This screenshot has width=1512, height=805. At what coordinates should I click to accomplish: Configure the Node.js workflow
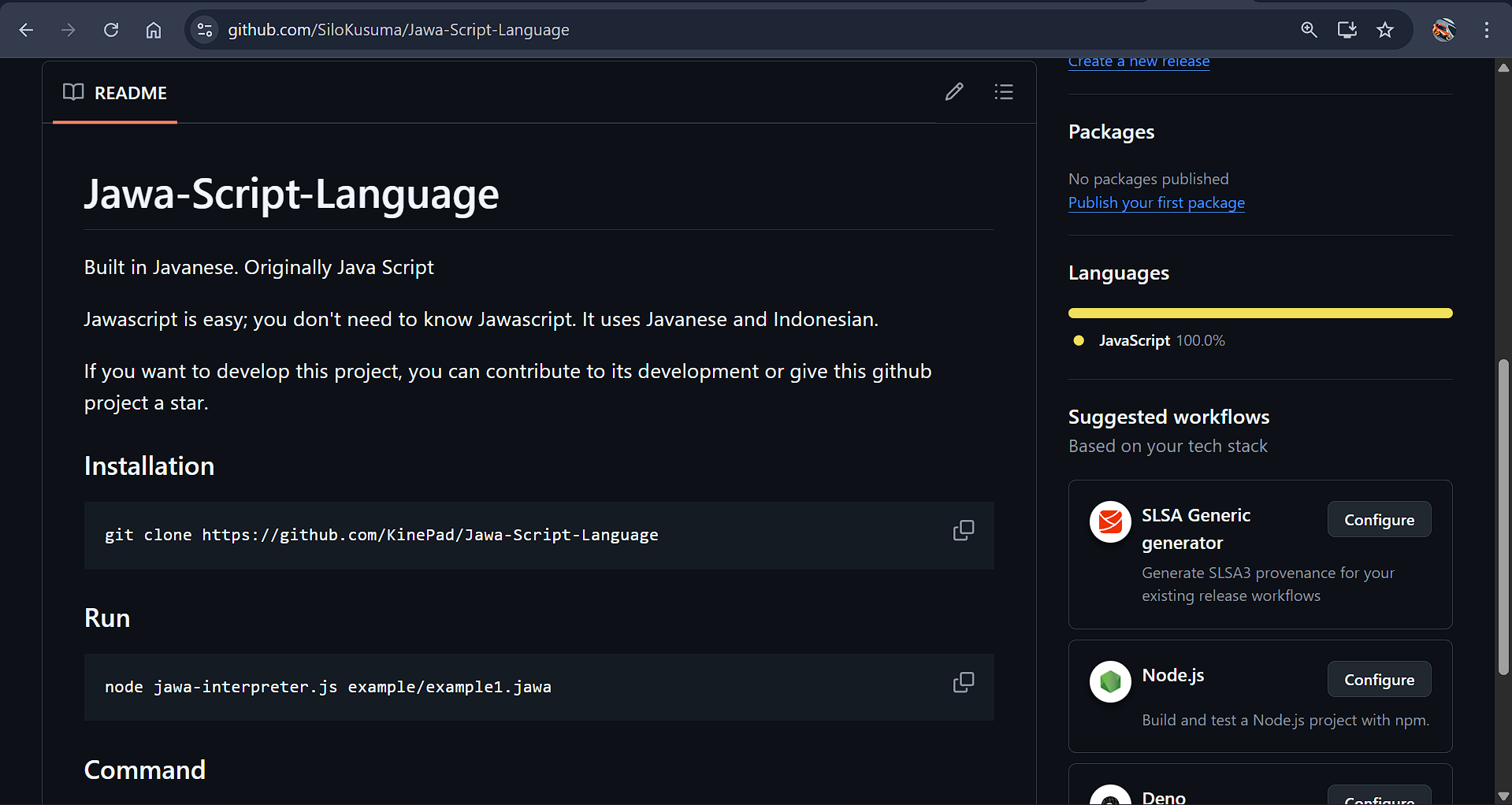[x=1378, y=680]
